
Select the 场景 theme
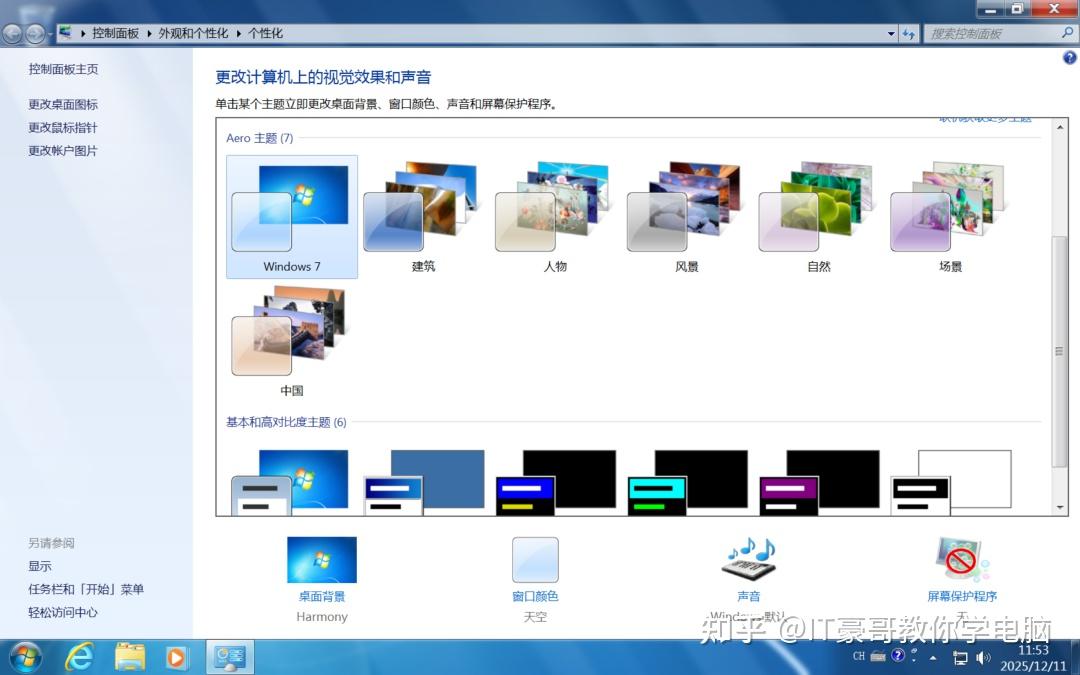tap(950, 217)
